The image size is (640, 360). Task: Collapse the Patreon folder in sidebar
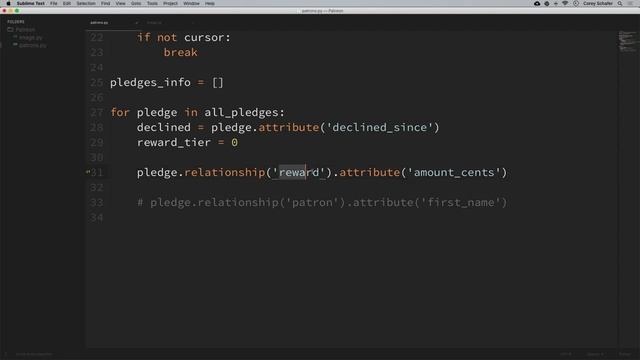21,29
